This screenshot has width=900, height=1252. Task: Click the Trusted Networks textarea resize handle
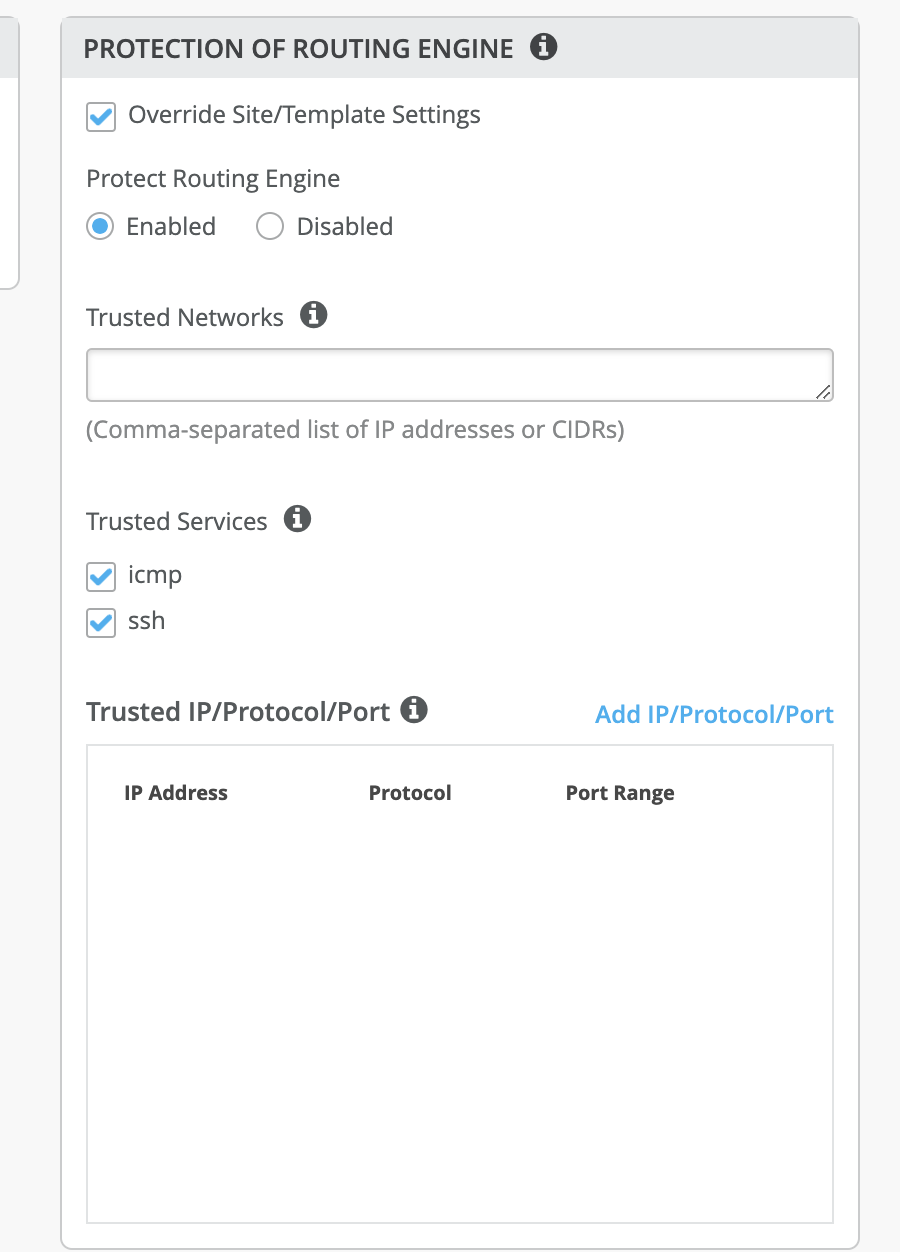tap(823, 392)
